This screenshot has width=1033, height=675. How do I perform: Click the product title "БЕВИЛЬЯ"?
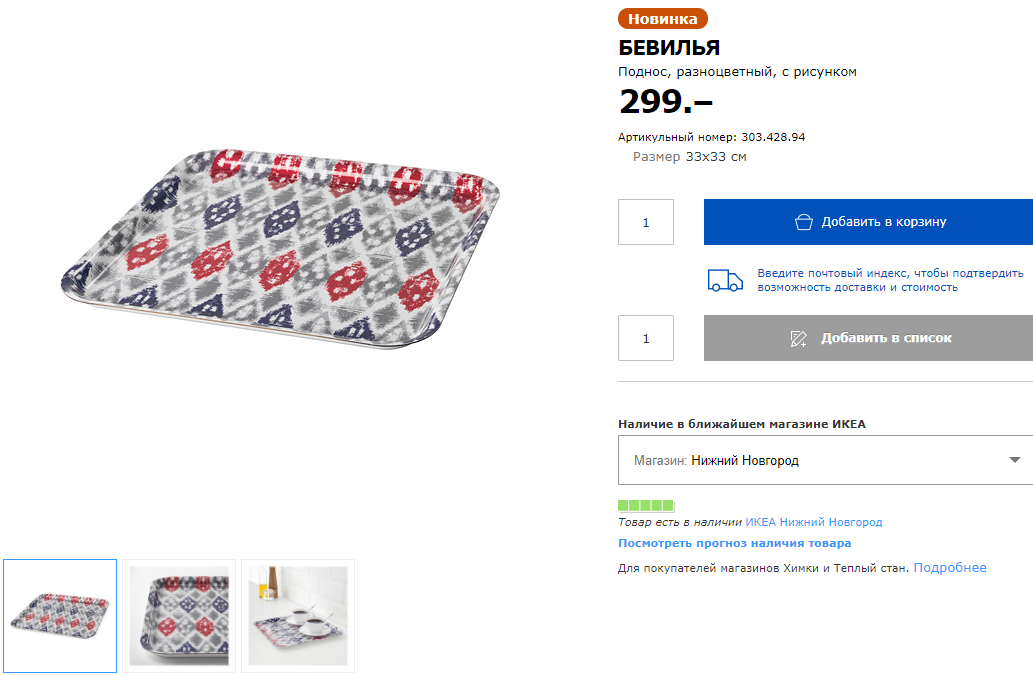669,47
